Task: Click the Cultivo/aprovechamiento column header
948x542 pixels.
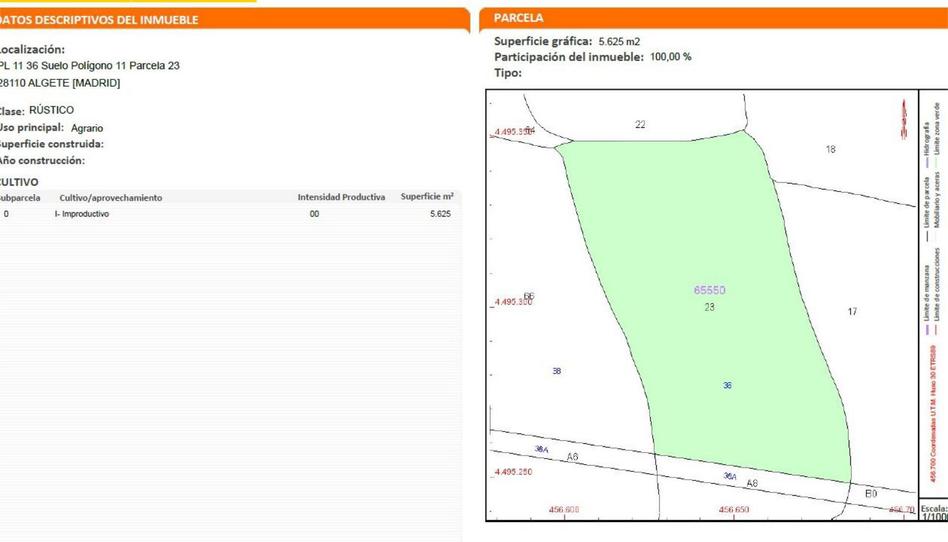Action: (x=111, y=198)
